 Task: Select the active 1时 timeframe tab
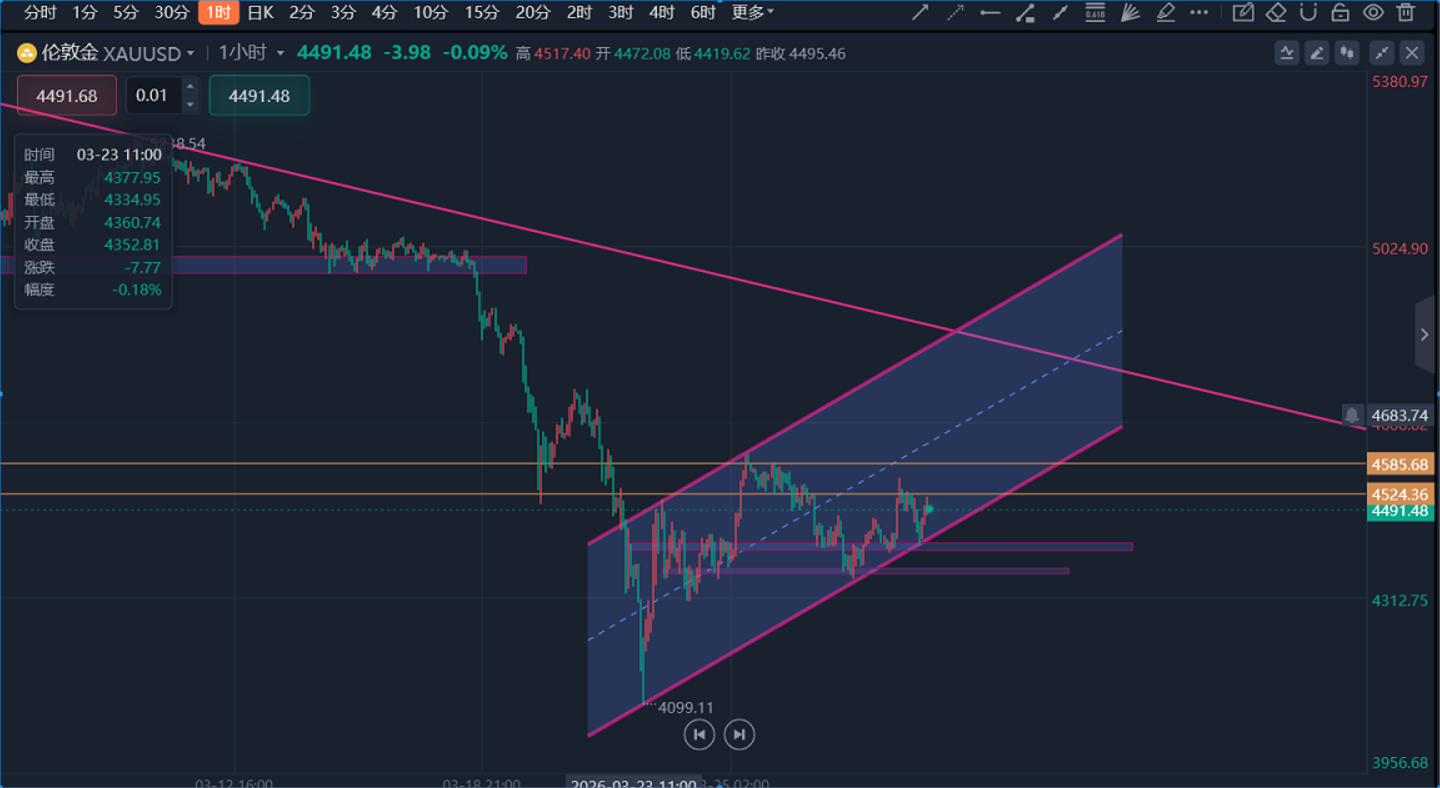click(x=218, y=13)
